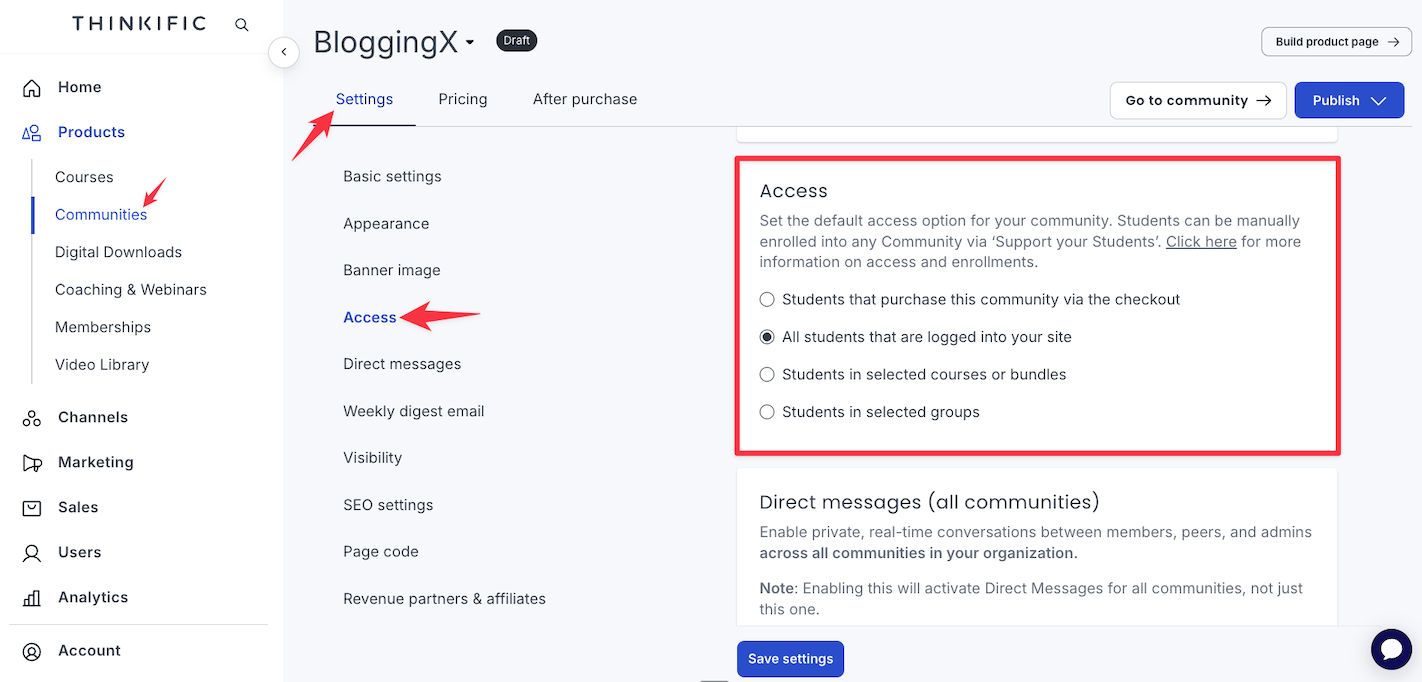Click the 'Click here' enrollment info link

click(x=1201, y=241)
